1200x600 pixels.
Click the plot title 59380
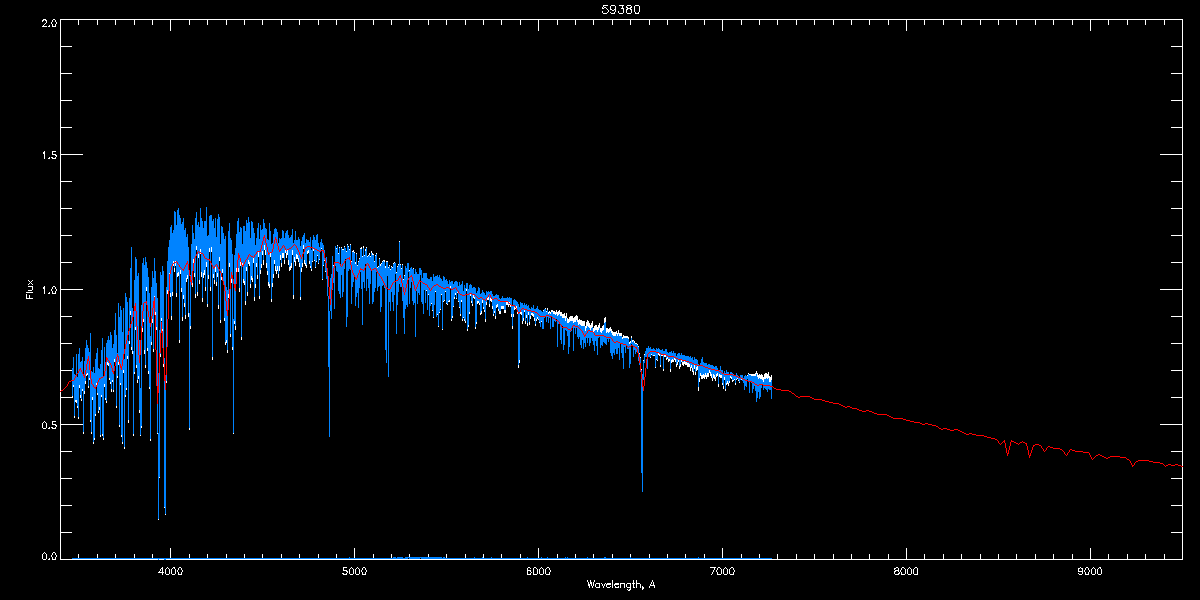[621, 10]
